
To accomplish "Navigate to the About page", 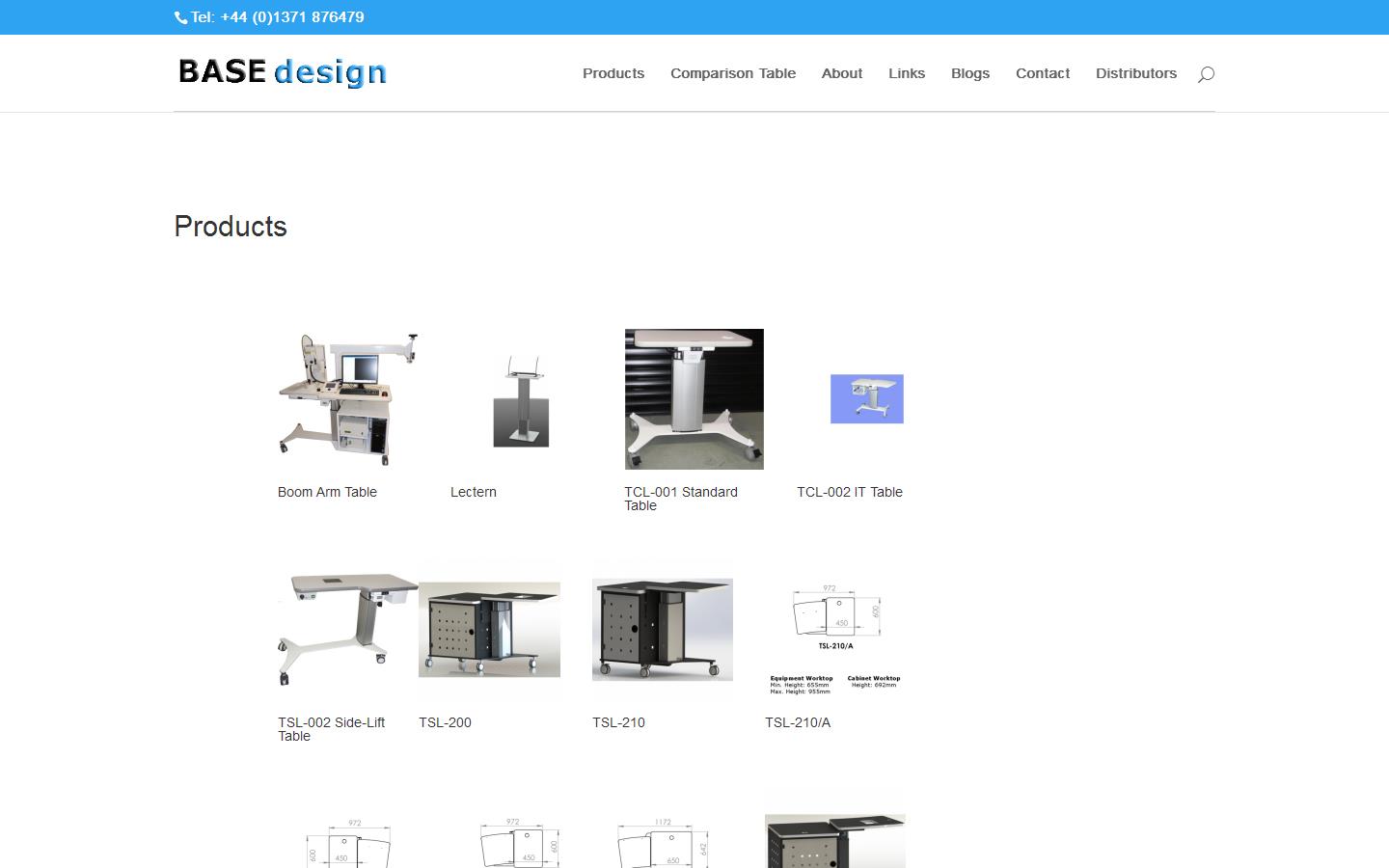I will pos(841,73).
